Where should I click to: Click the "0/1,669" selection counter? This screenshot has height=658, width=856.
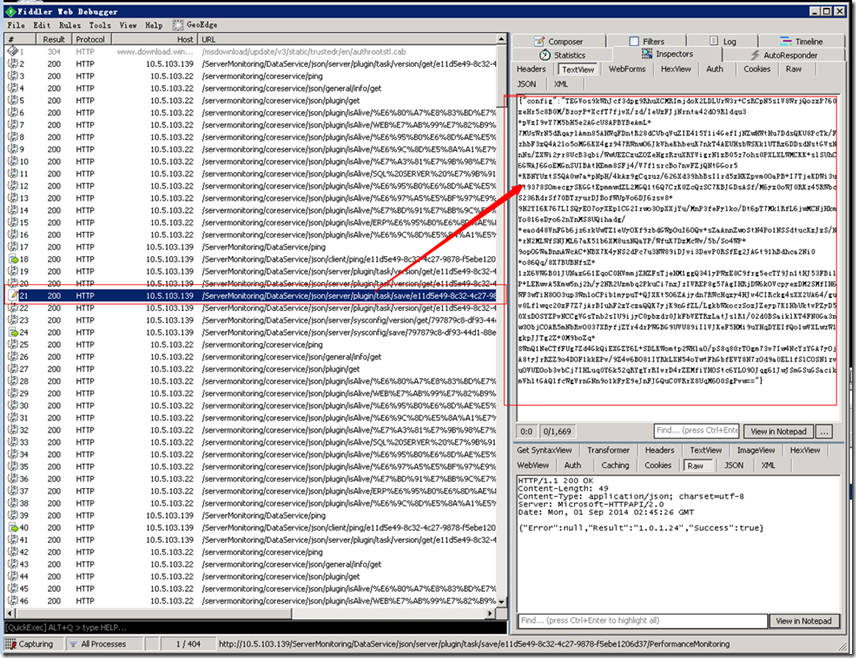(x=557, y=431)
